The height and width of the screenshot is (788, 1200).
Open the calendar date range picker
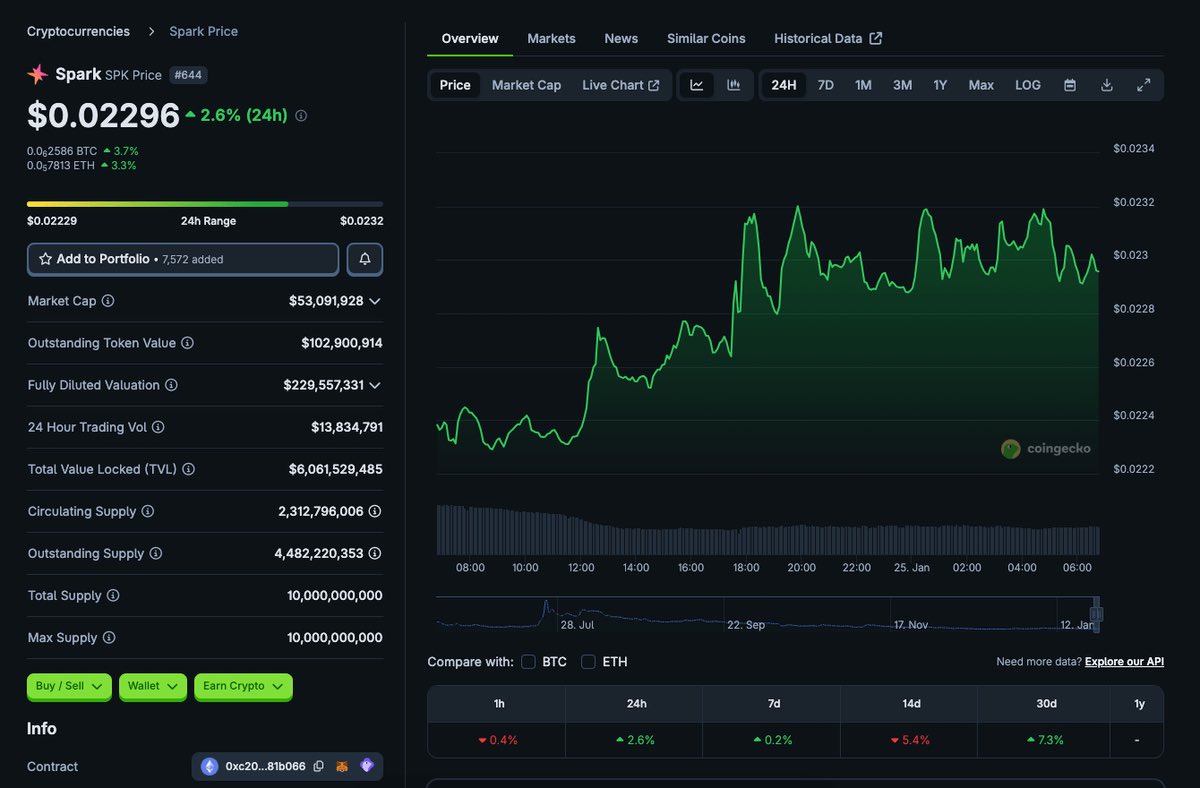[1070, 85]
